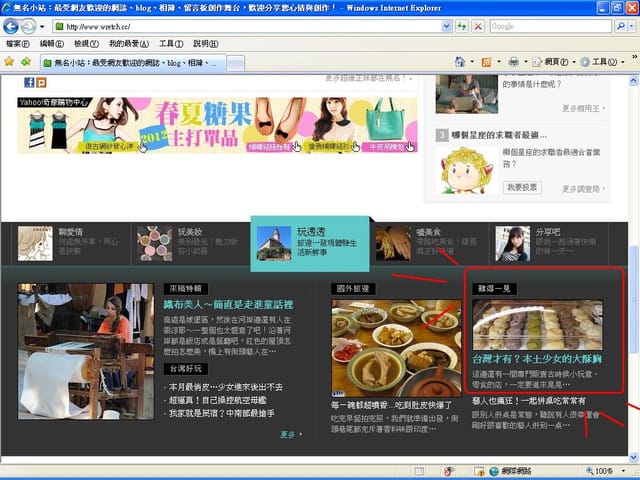
Task: Click the 我要投票 vote button
Action: (521, 187)
